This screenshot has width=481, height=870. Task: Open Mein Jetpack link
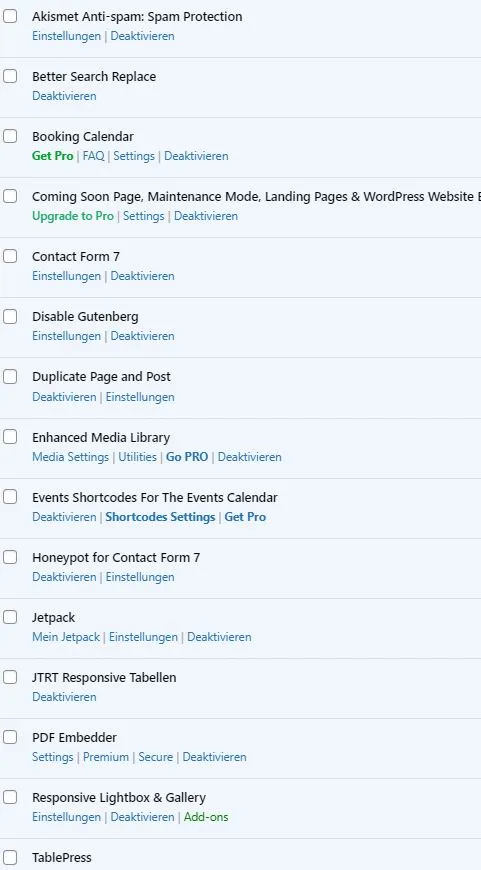tap(66, 637)
